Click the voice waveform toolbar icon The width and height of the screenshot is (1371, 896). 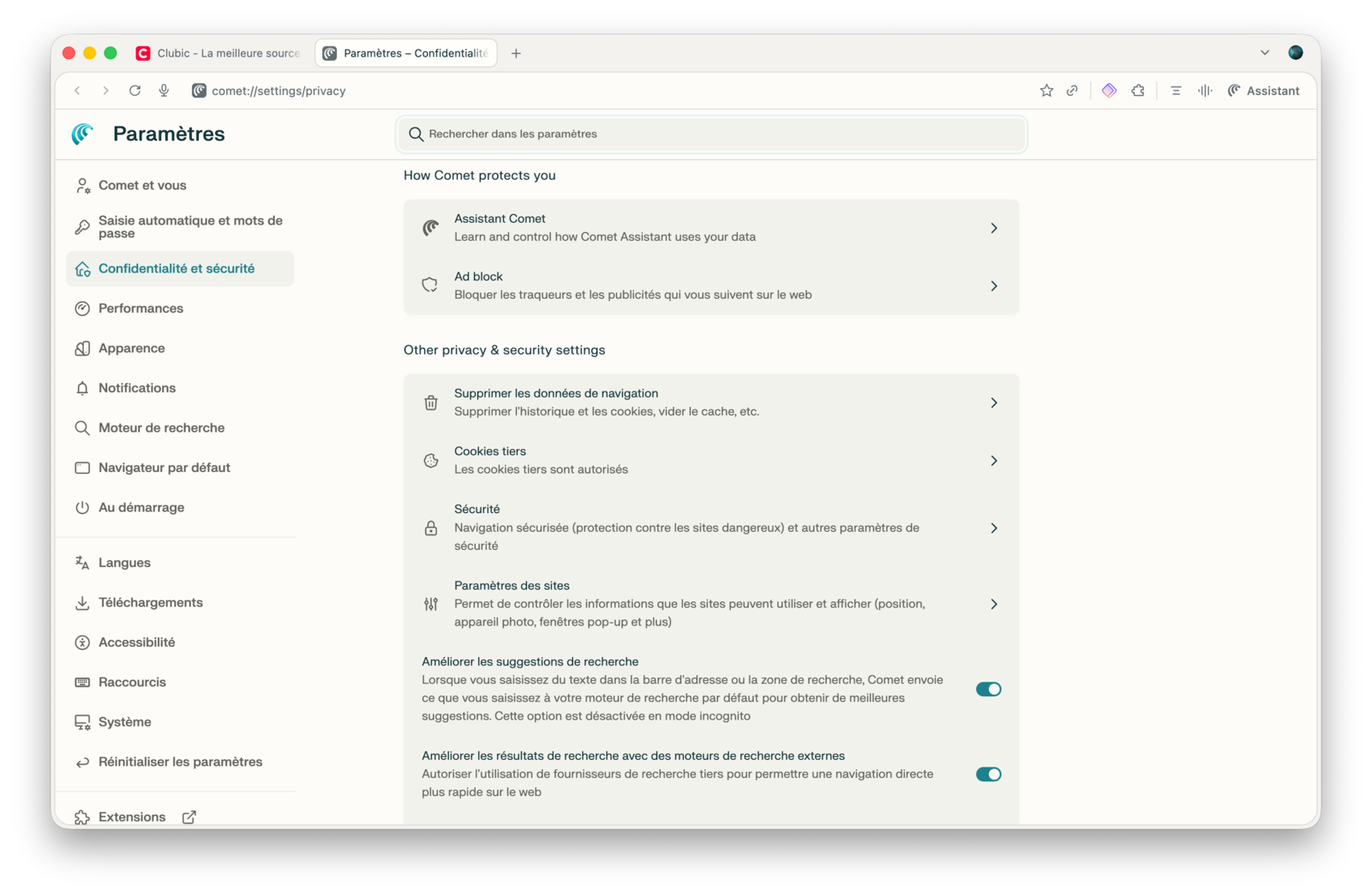[1205, 91]
